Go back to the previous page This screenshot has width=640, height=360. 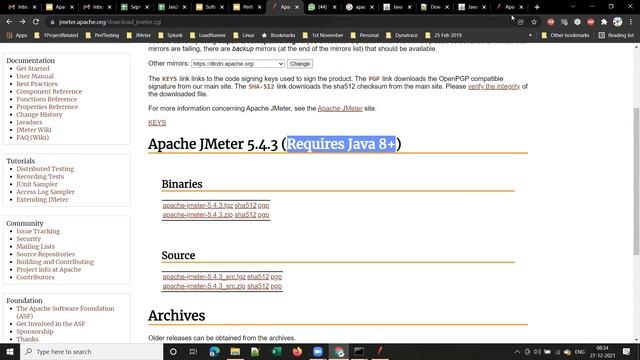[x=9, y=22]
